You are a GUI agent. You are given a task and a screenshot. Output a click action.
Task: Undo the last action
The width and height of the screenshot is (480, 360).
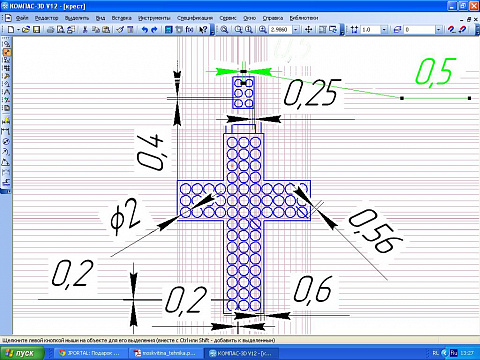coord(144,30)
